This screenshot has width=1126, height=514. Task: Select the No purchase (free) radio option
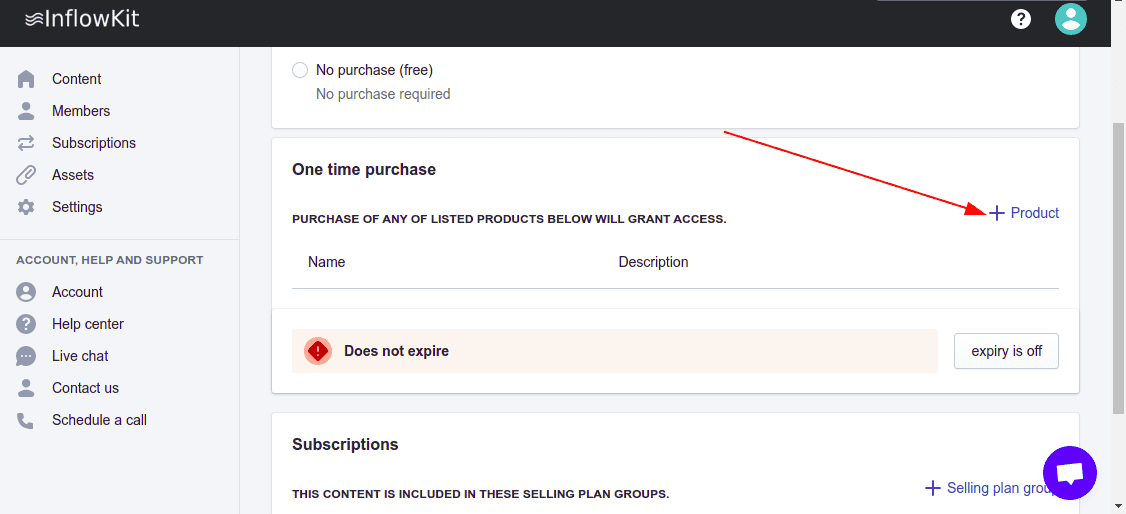[300, 70]
